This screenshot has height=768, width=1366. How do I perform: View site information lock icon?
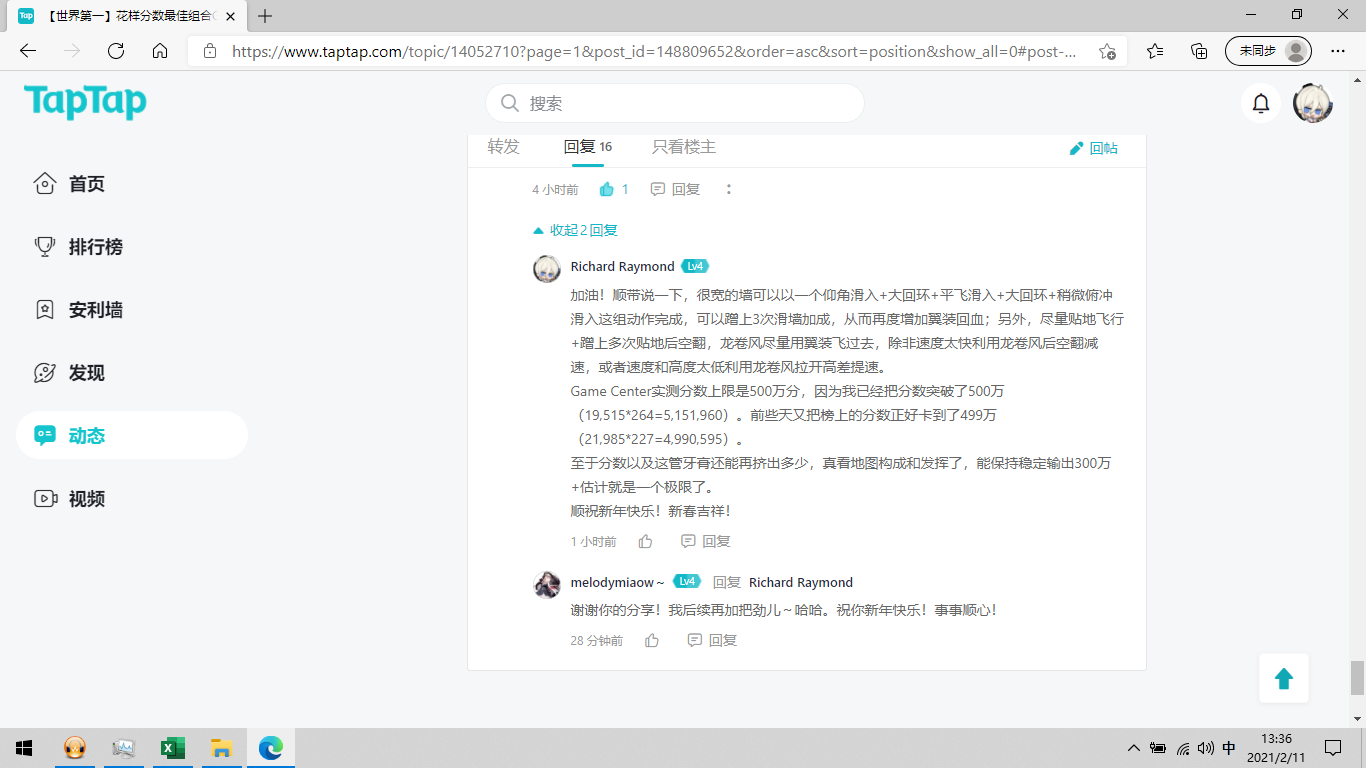coord(209,51)
